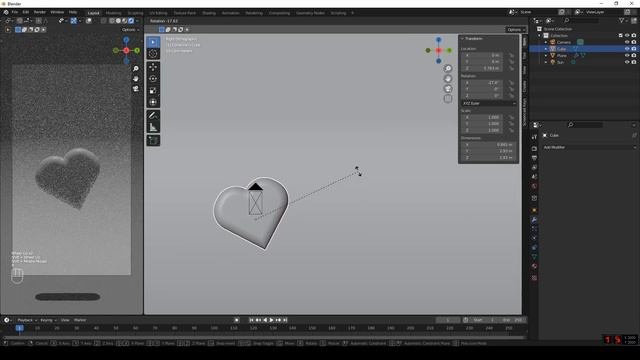Open the Edit menu
Viewport: 640px width, 360px height.
[x=26, y=13]
